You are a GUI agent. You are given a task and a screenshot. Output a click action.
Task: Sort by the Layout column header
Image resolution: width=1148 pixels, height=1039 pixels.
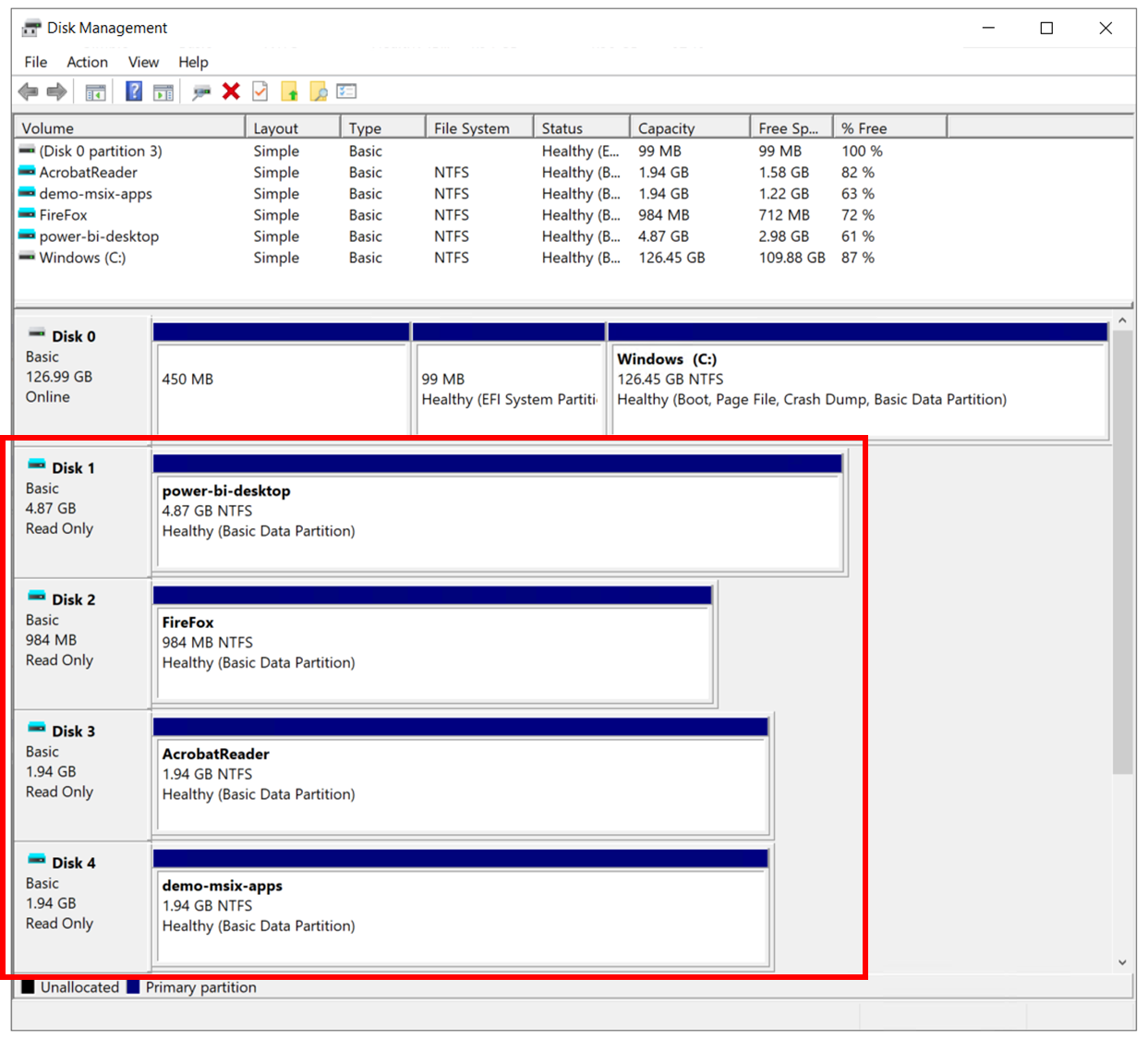pyautogui.click(x=293, y=127)
